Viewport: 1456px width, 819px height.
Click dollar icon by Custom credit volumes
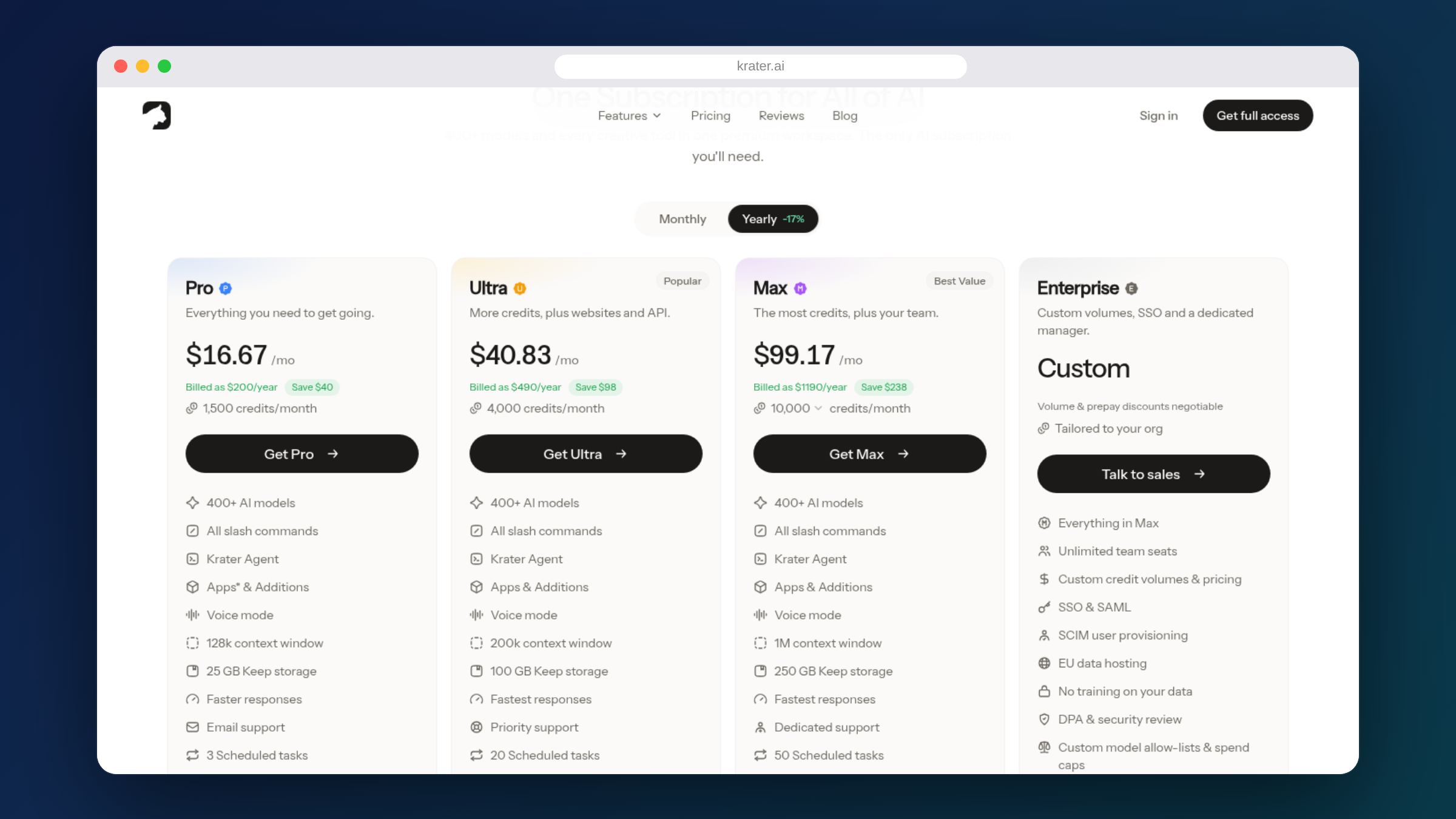tap(1044, 579)
